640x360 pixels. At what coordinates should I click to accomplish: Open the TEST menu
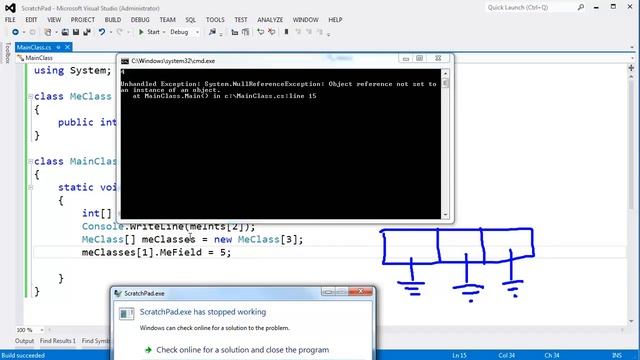(x=241, y=20)
